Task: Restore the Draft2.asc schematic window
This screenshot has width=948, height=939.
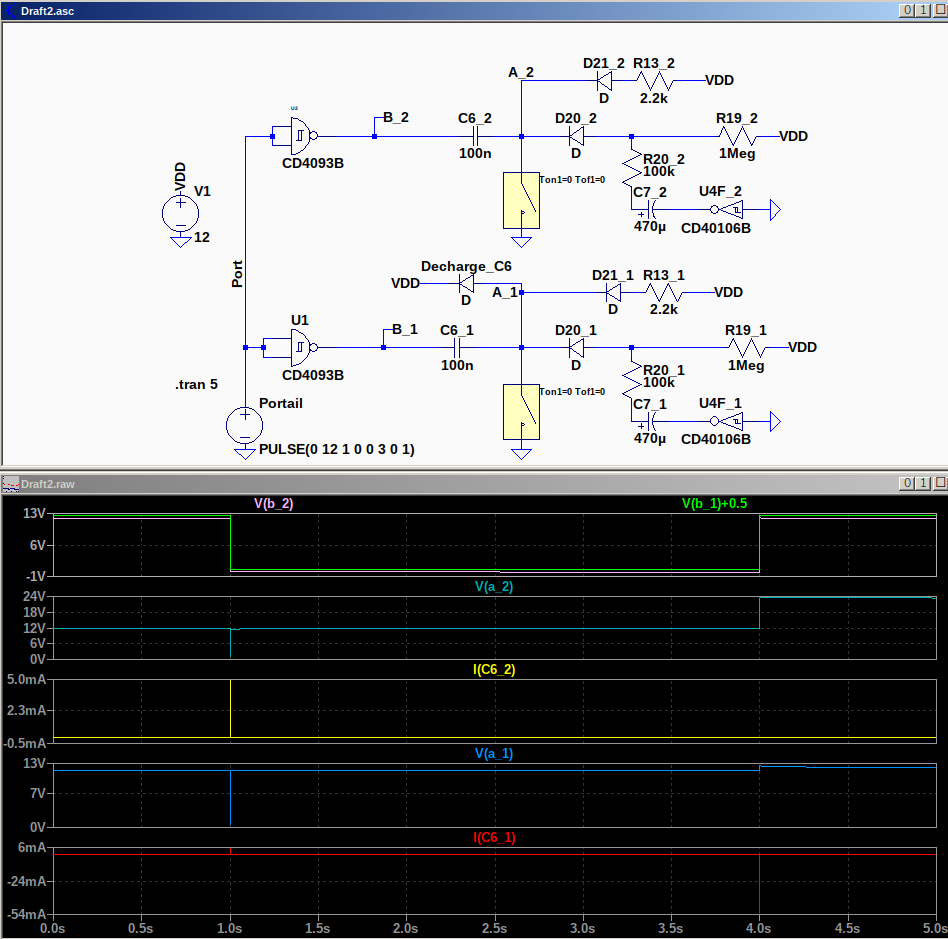Action: pos(923,10)
